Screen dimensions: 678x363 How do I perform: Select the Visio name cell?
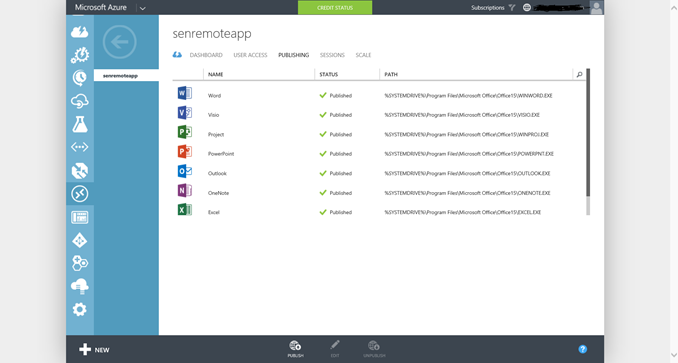(213, 115)
